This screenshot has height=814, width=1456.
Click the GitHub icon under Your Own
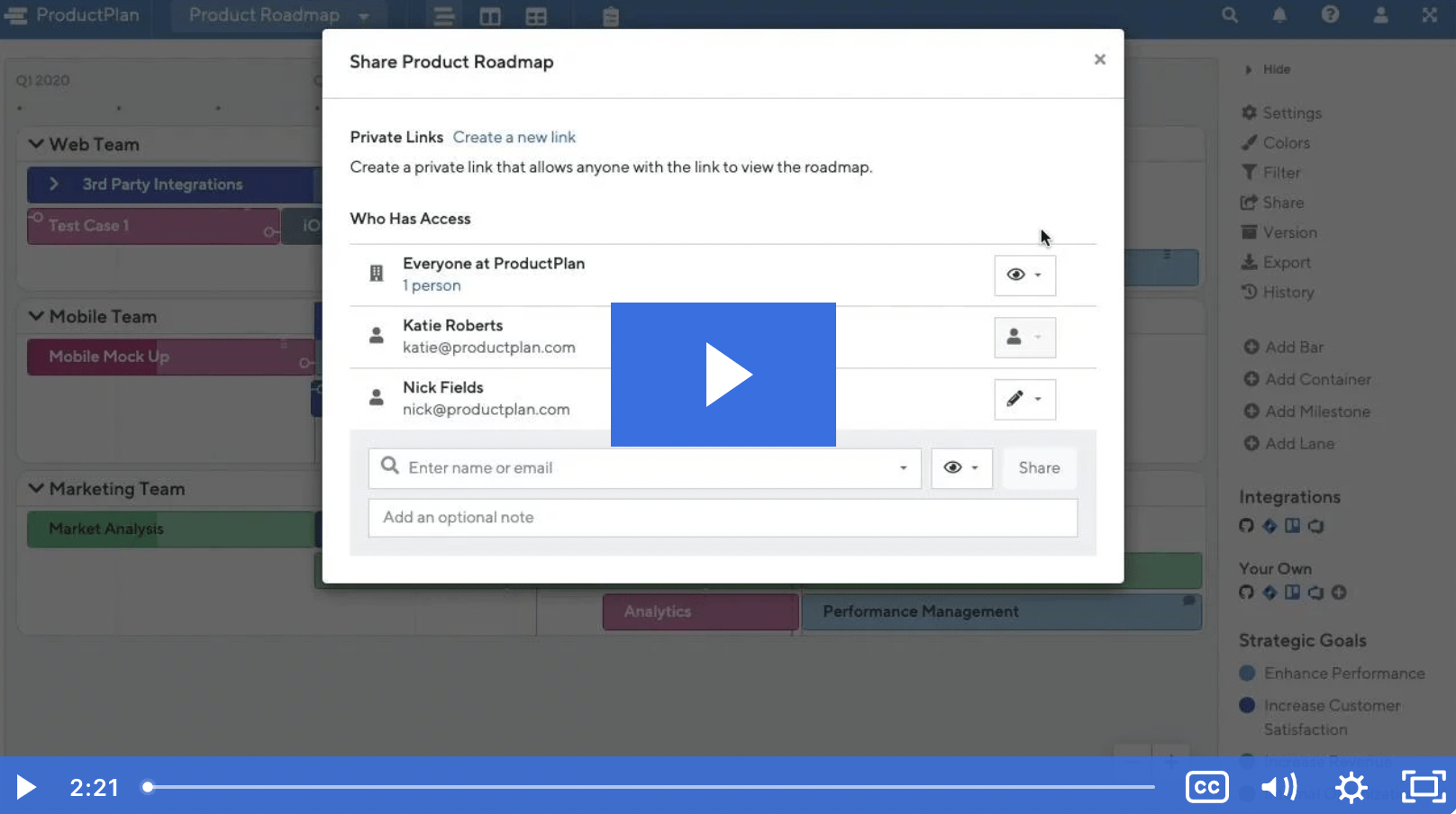1246,592
